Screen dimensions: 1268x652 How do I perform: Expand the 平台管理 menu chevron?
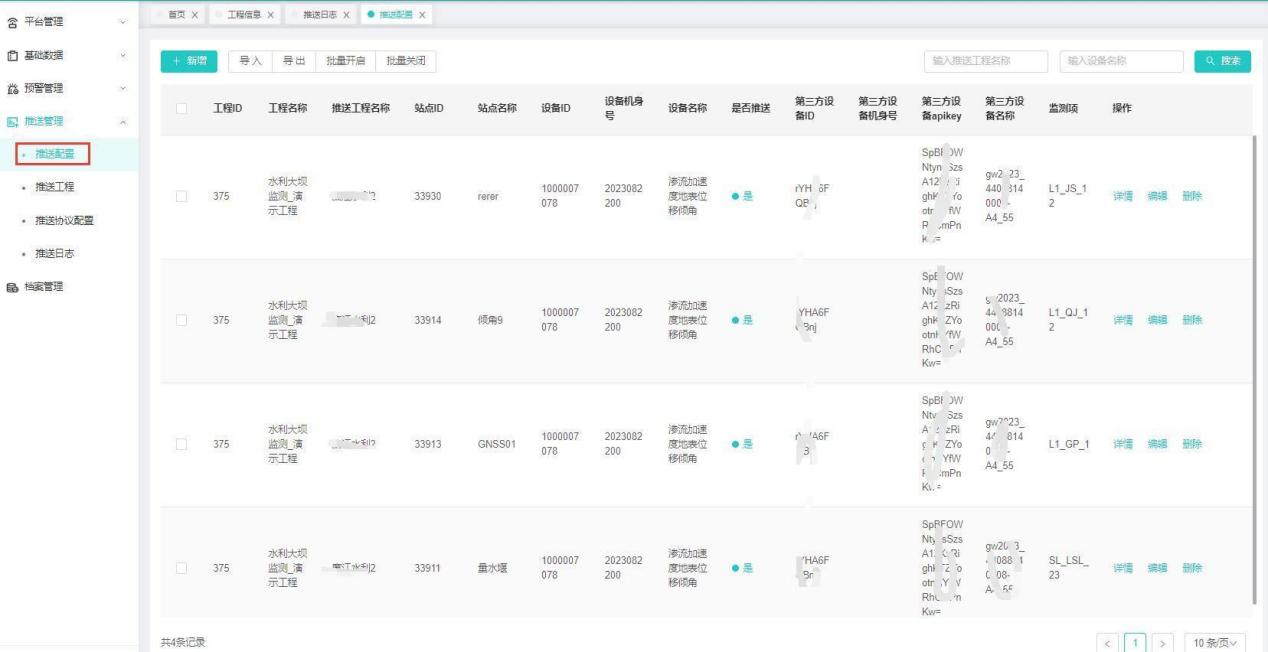coord(122,21)
